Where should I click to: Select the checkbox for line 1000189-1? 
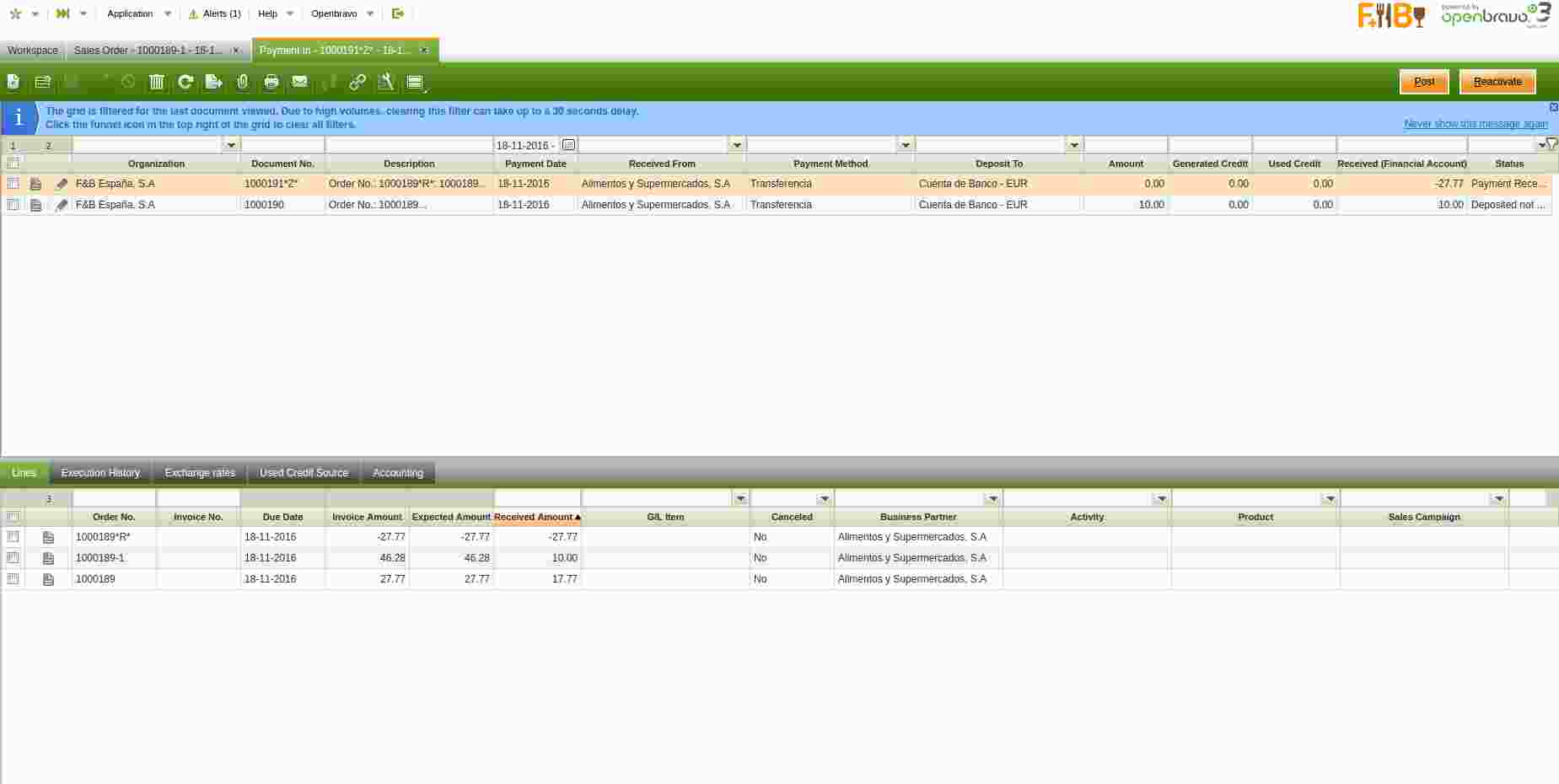tap(13, 557)
